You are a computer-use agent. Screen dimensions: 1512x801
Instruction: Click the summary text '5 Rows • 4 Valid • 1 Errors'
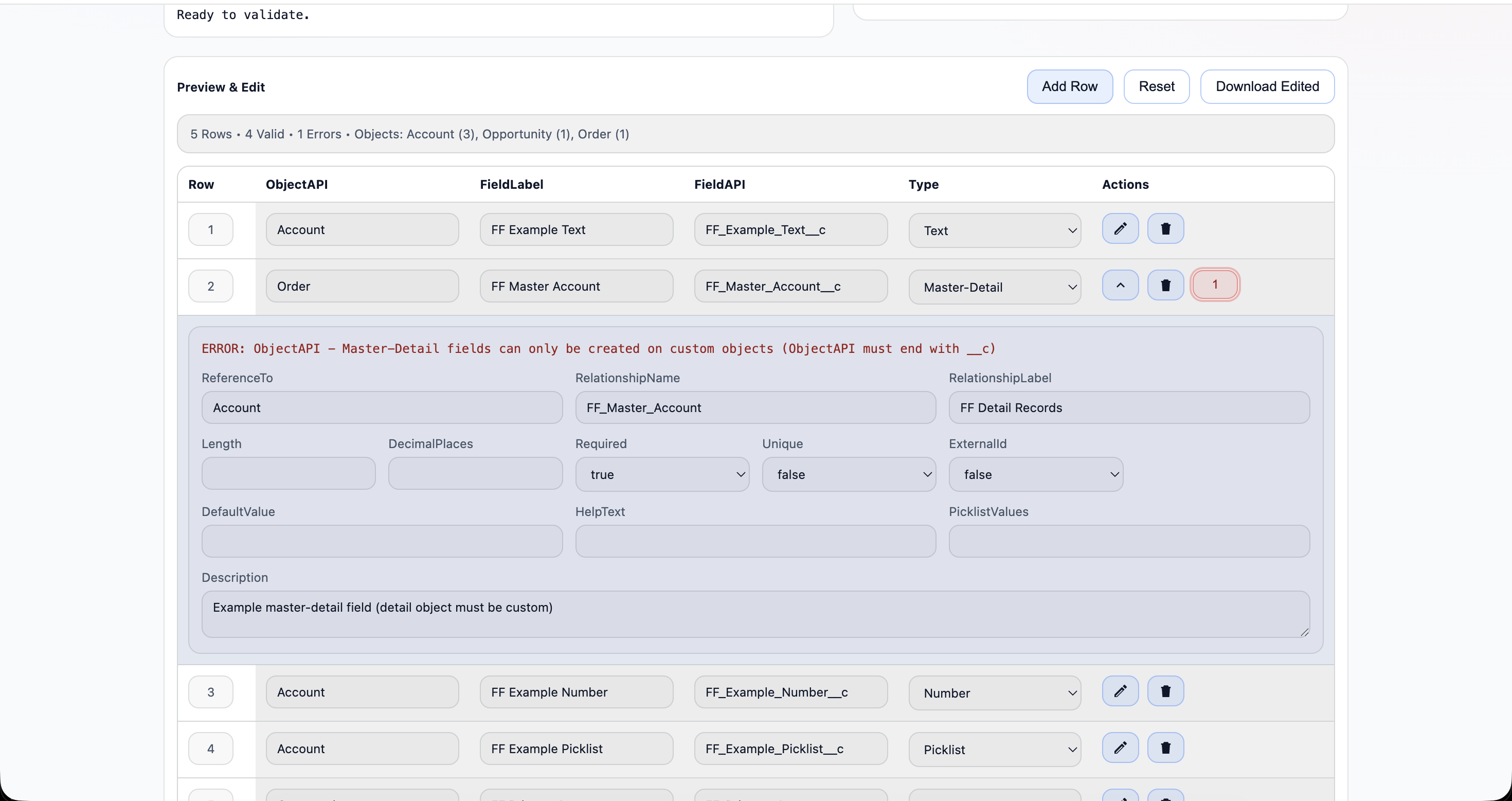[x=265, y=134]
